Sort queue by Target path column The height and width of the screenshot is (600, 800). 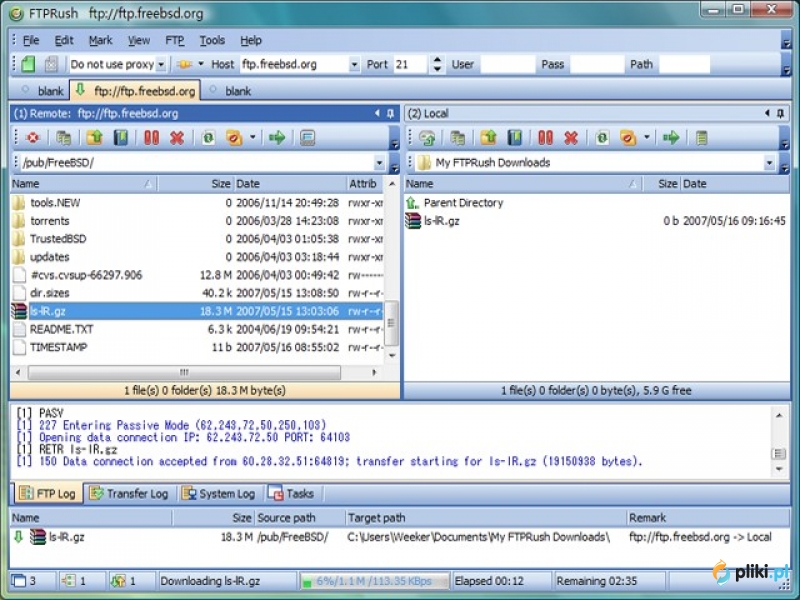click(485, 518)
